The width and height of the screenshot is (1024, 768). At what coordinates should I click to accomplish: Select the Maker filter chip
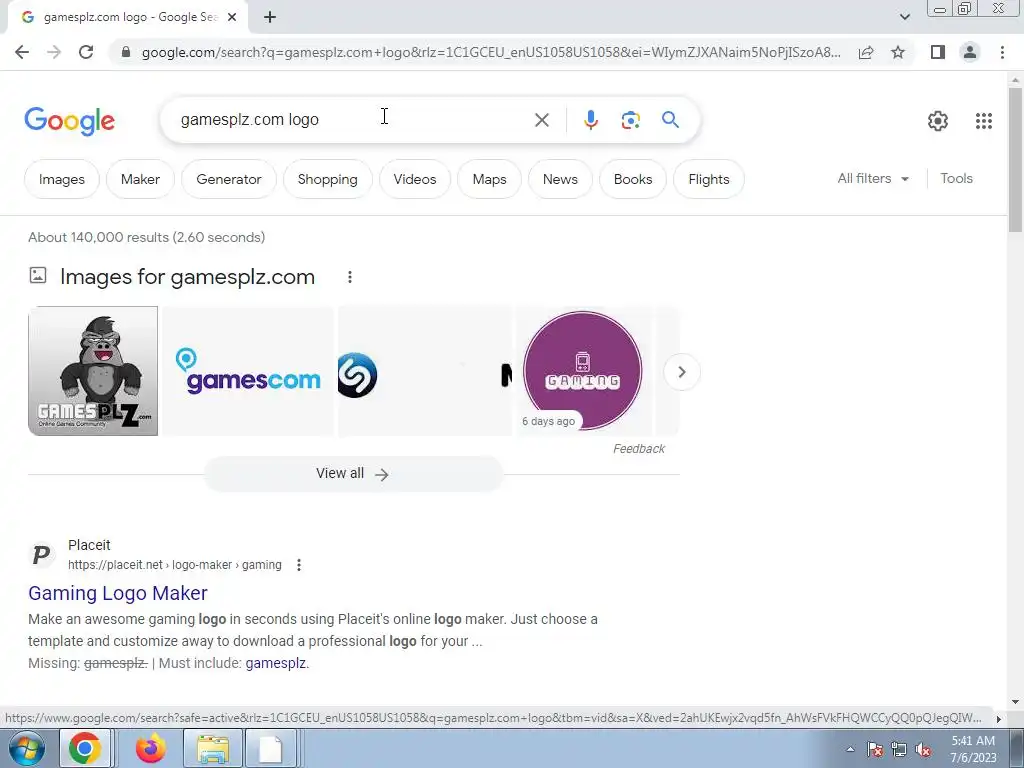[x=140, y=179]
